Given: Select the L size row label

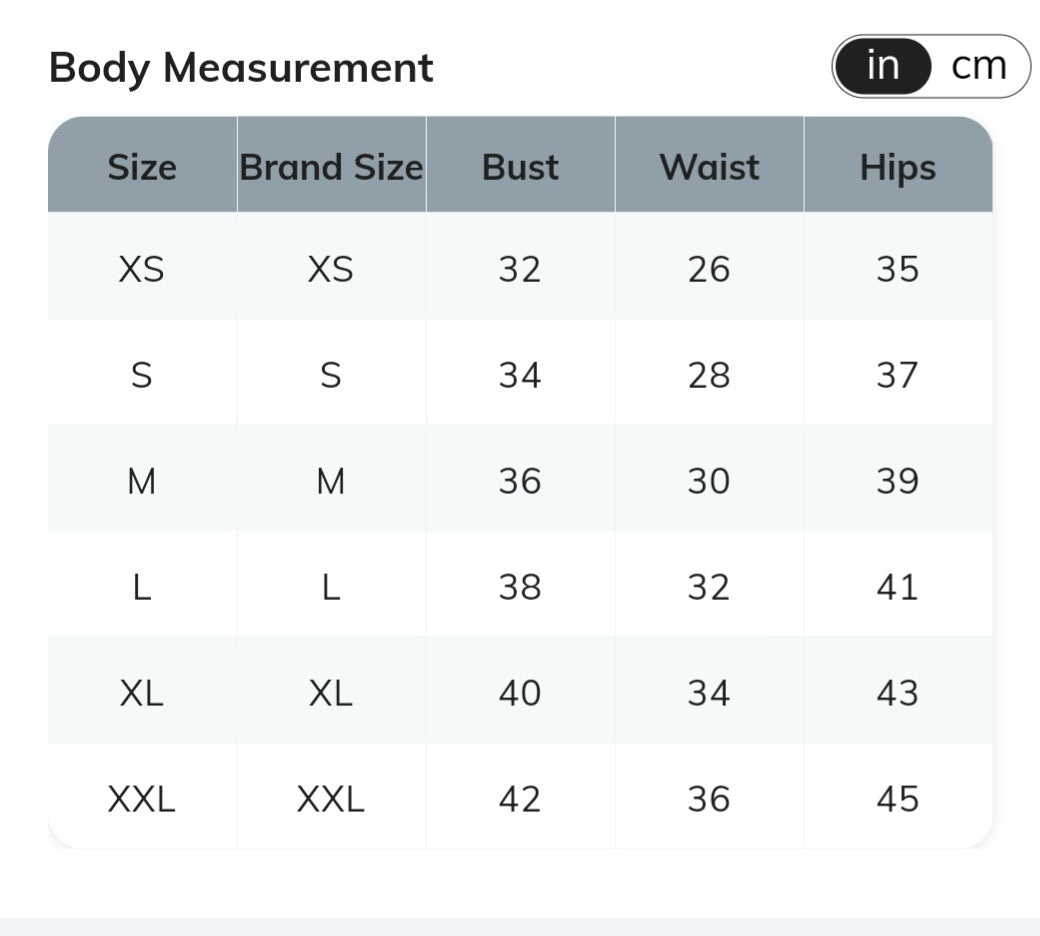Looking at the screenshot, I should pyautogui.click(x=142, y=587).
